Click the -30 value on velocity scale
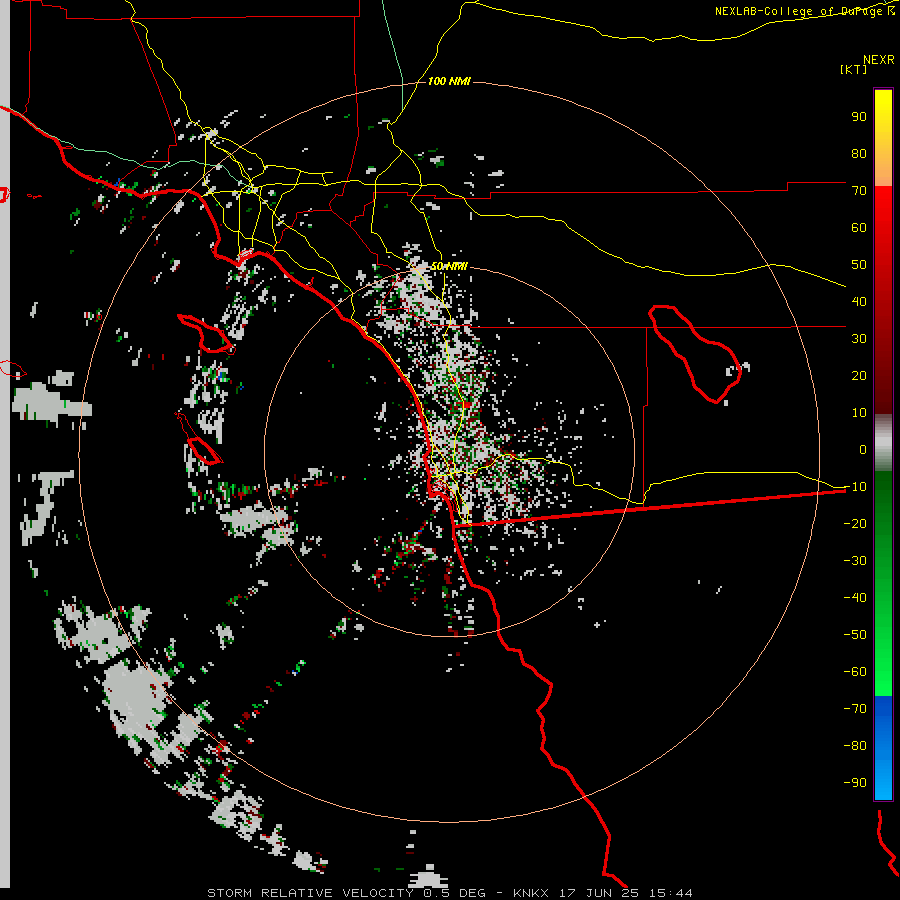Viewport: 900px width, 900px height. click(855, 561)
